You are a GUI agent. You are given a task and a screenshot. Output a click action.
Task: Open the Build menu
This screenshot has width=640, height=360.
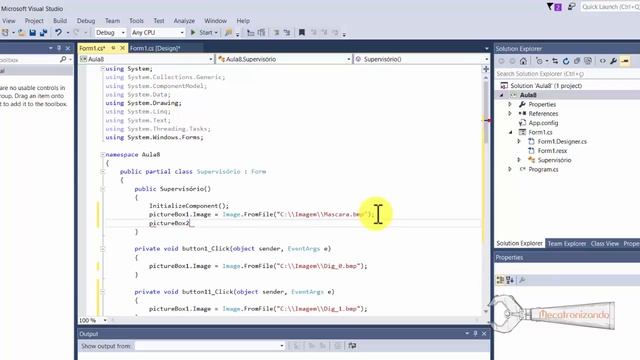[x=60, y=21]
